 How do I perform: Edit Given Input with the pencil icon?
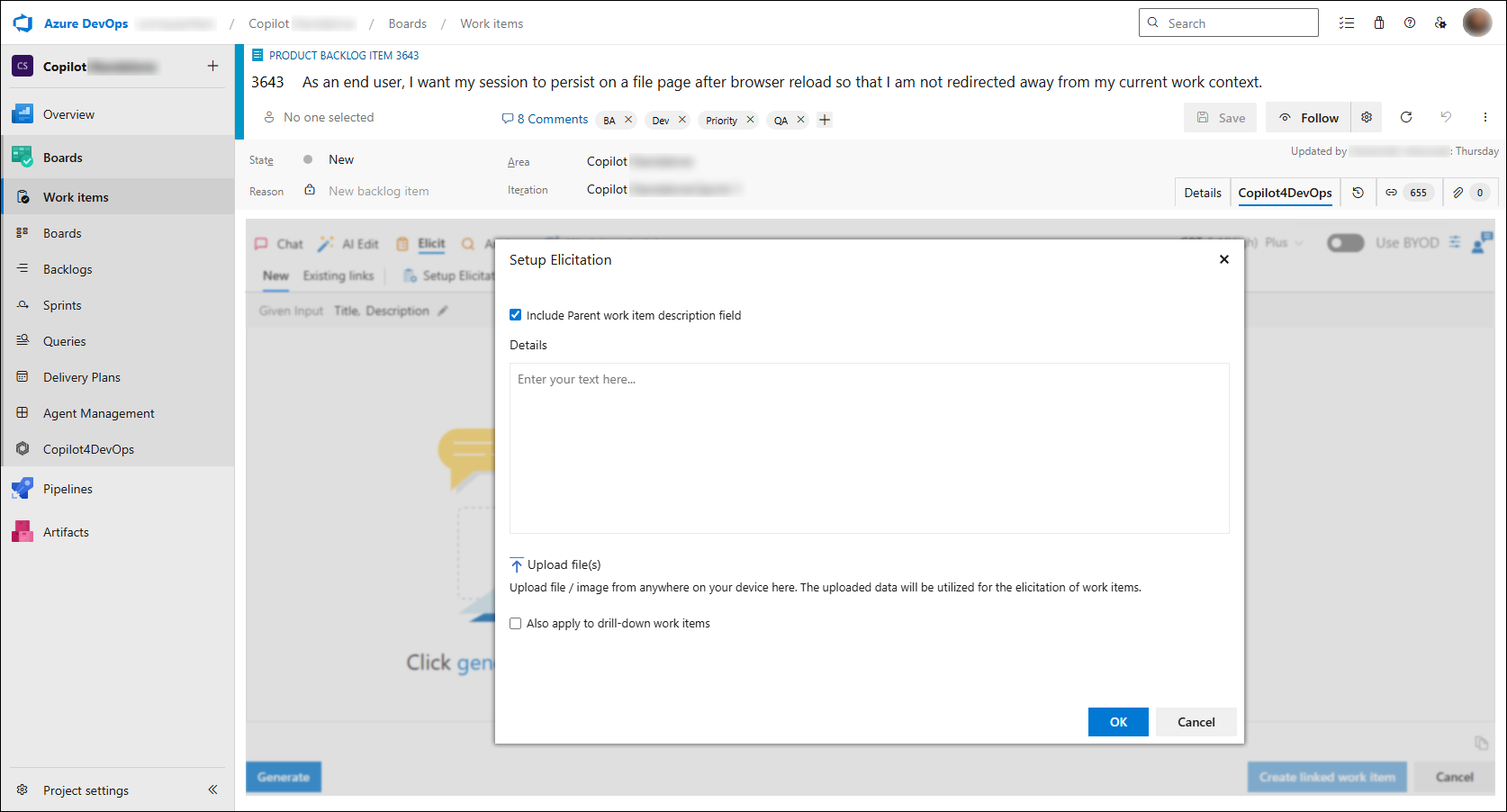[x=442, y=311]
